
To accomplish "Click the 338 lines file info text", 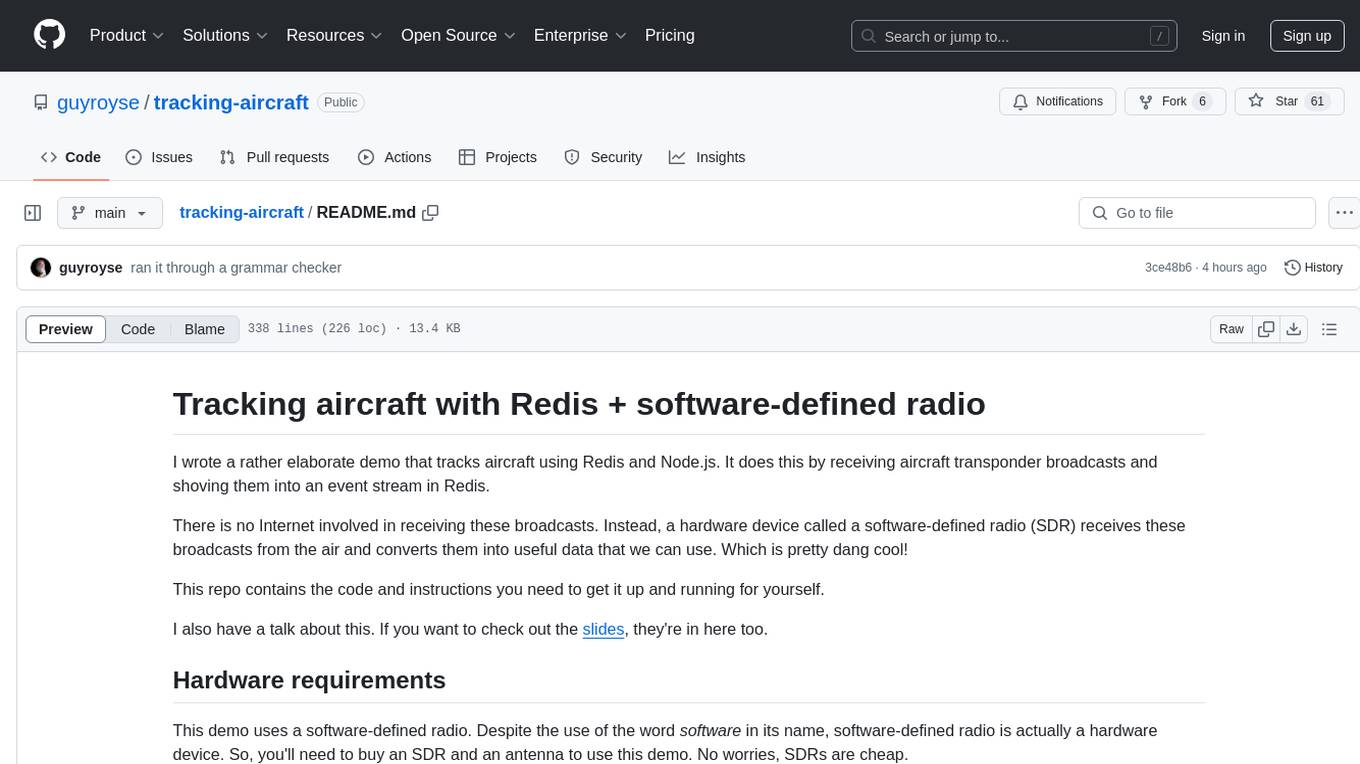I will [354, 329].
